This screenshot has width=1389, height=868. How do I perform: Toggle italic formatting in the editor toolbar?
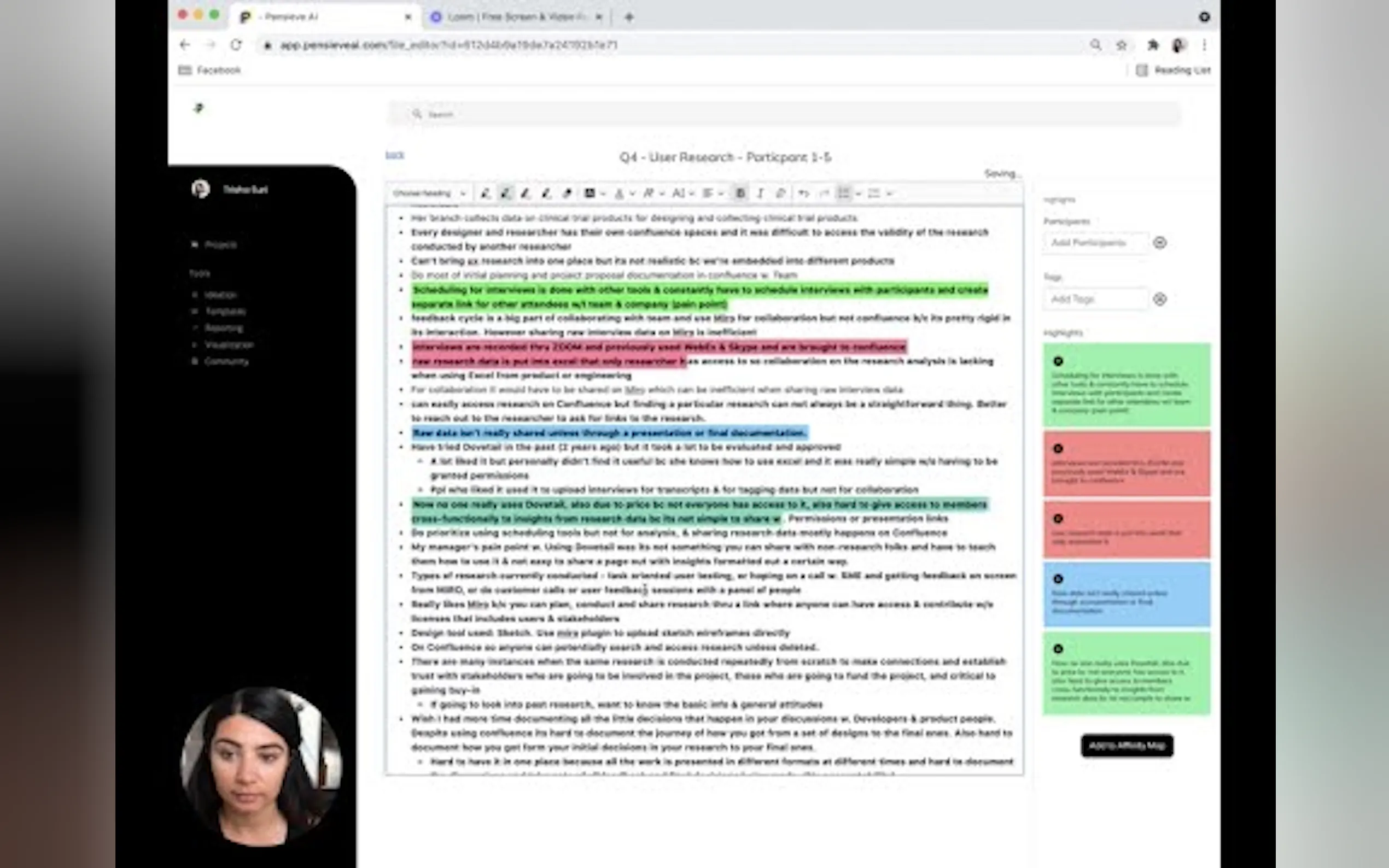point(760,193)
